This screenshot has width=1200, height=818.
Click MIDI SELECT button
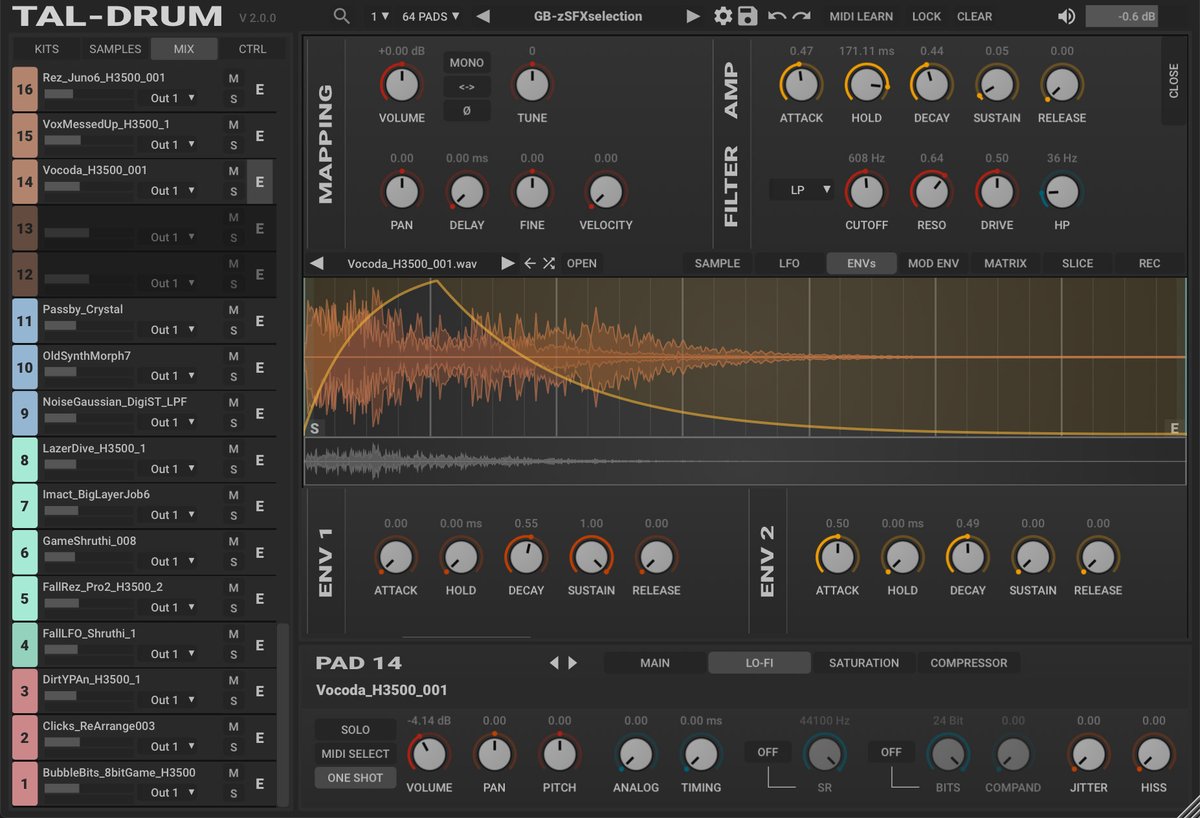coord(355,753)
